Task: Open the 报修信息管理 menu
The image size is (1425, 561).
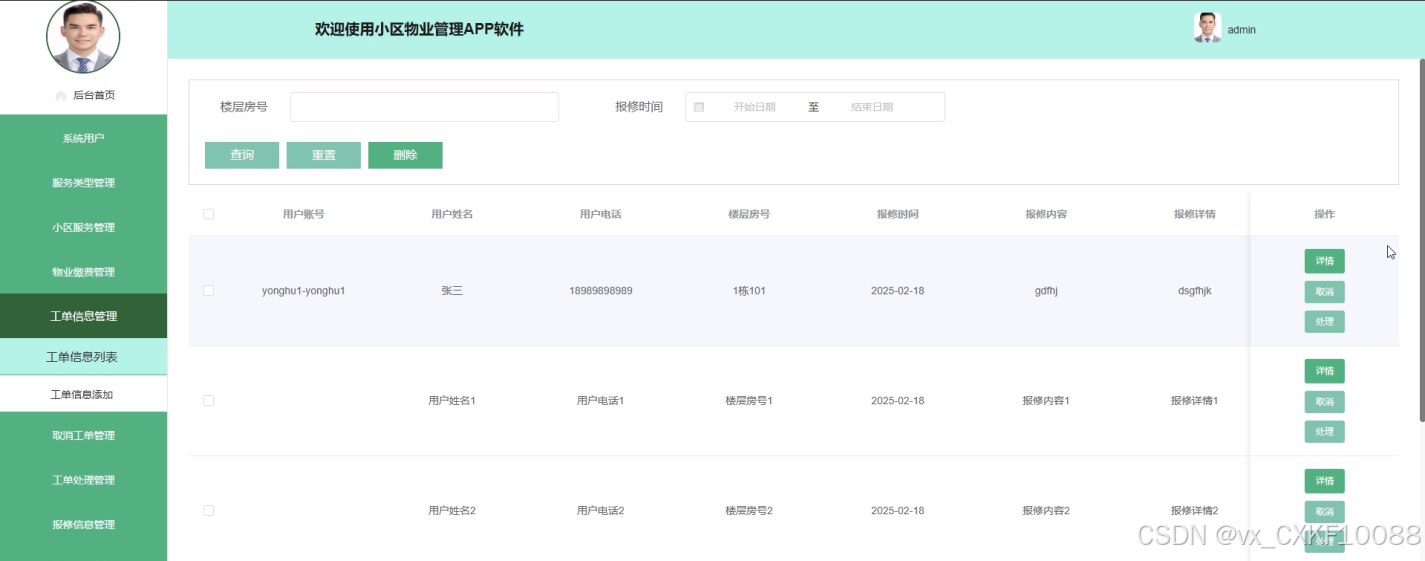Action: 83,524
